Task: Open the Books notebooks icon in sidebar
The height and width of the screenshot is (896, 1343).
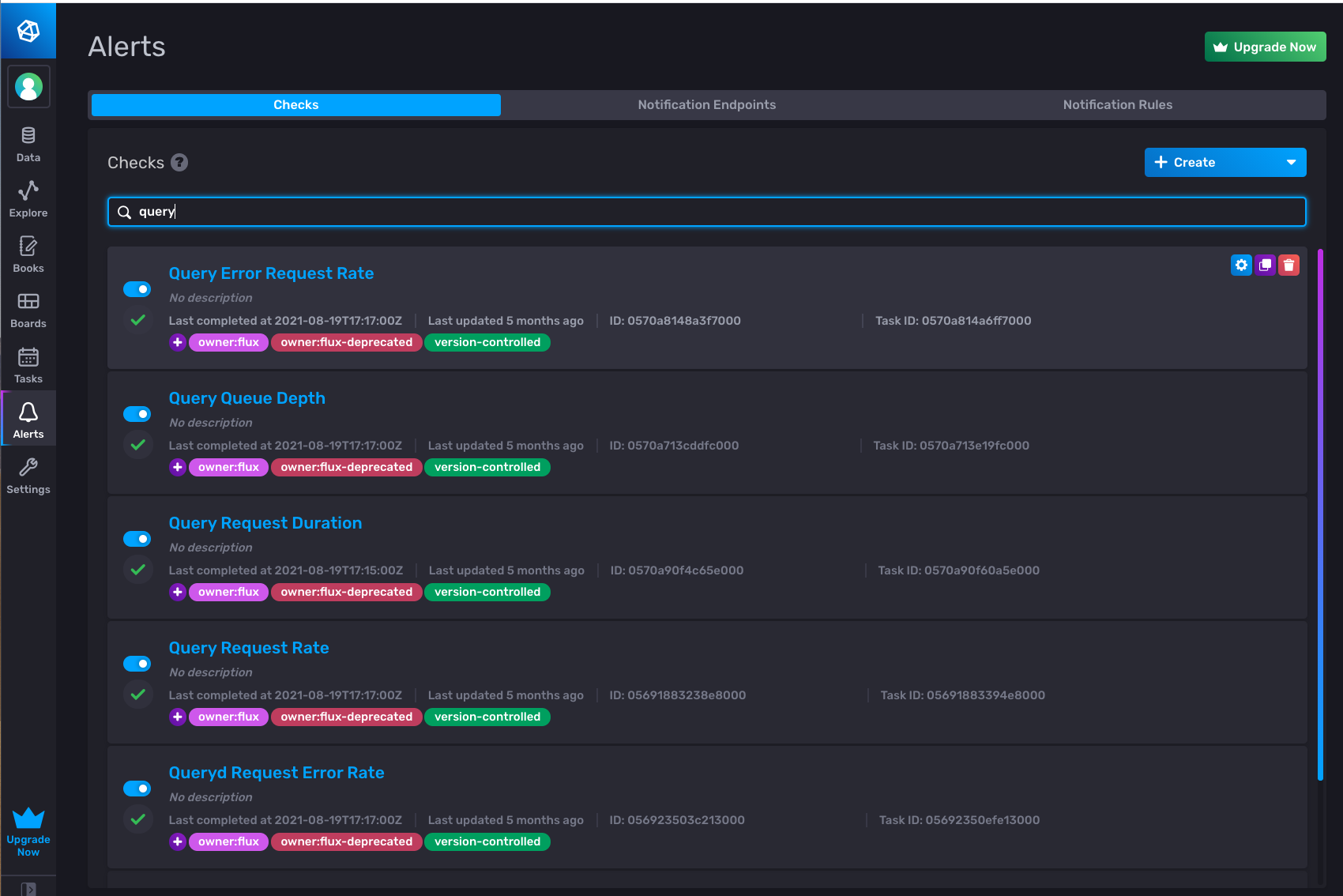Action: 28,246
